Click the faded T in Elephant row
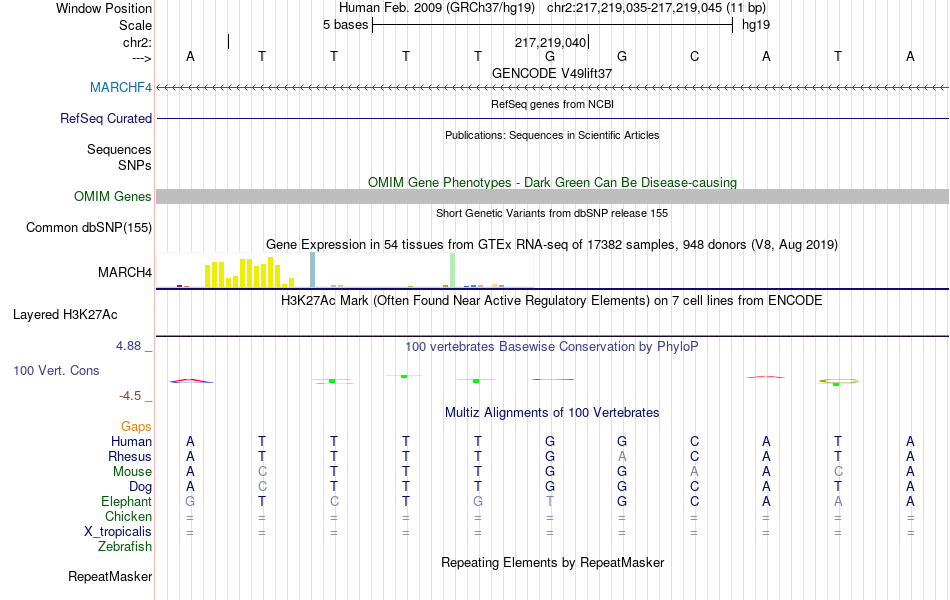 tap(550, 501)
